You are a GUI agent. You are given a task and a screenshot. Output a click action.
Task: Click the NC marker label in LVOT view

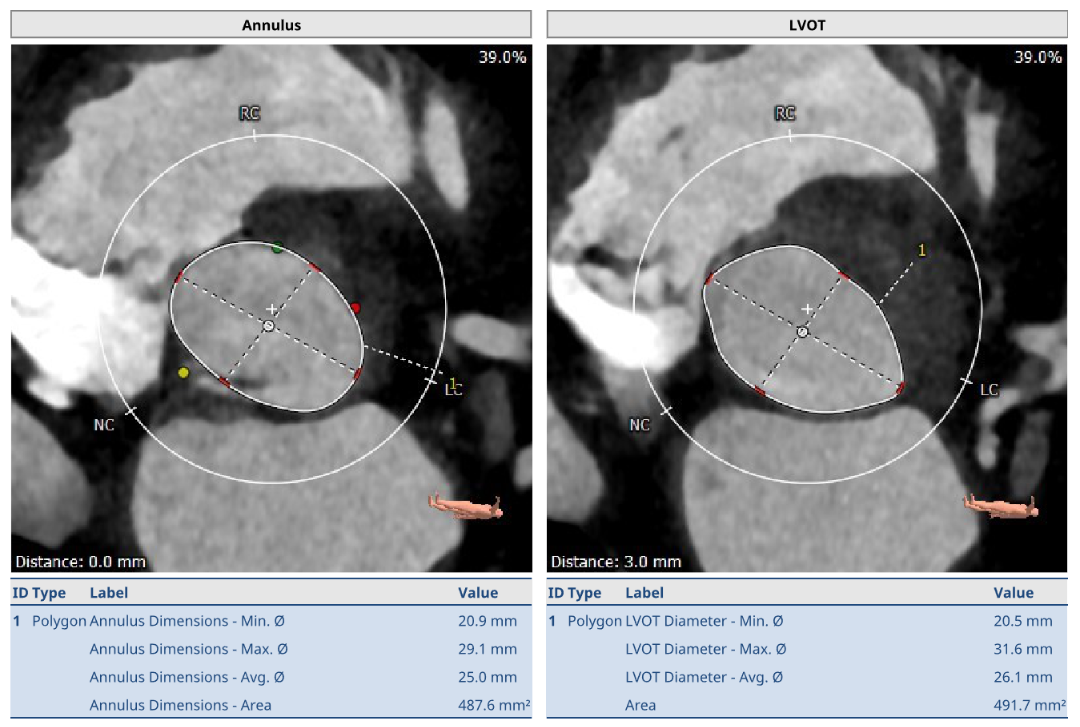tap(640, 425)
